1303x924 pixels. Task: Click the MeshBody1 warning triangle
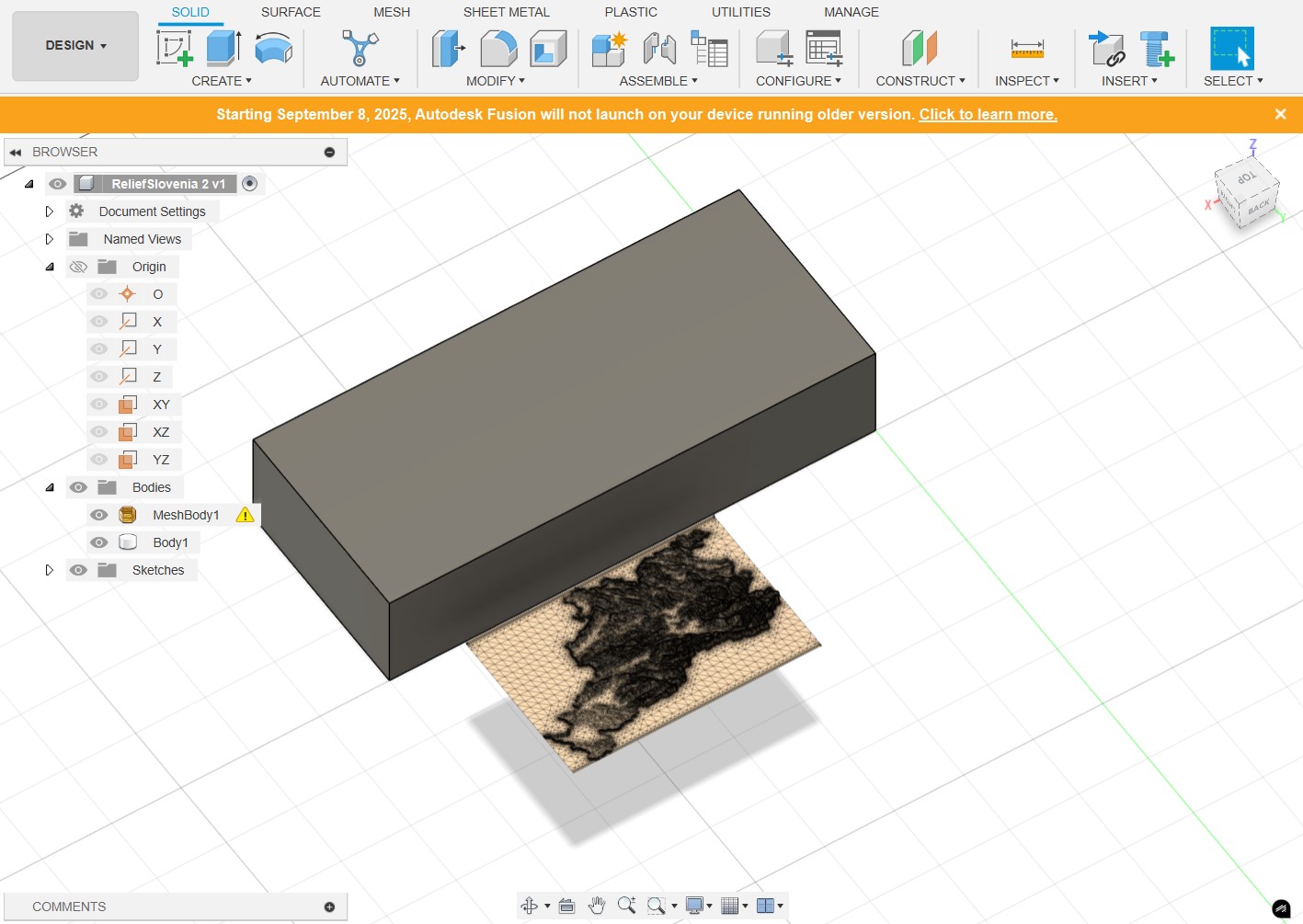click(x=245, y=515)
